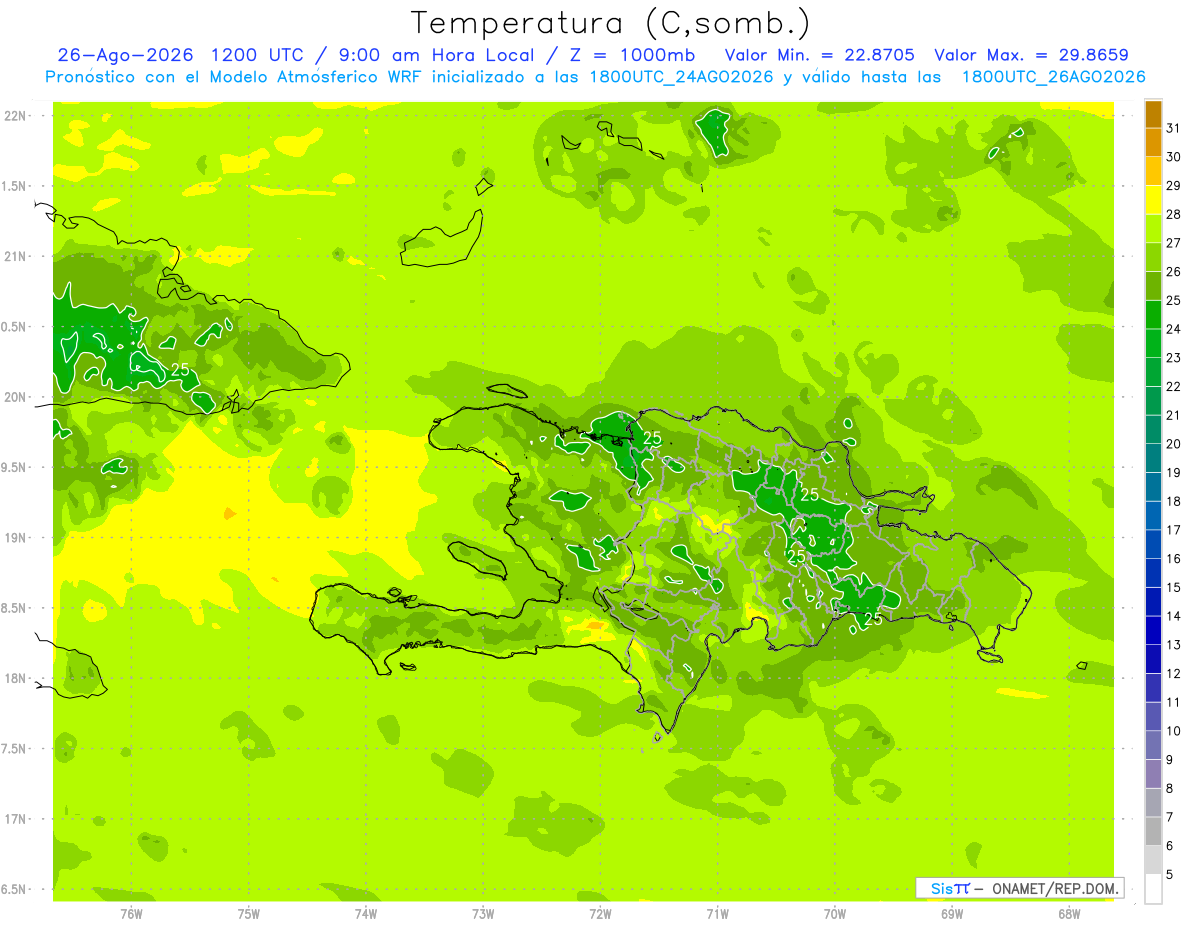Viewport: 1200px width, 927px height.
Task: Click the 72W longitude axis label
Action: tap(600, 913)
